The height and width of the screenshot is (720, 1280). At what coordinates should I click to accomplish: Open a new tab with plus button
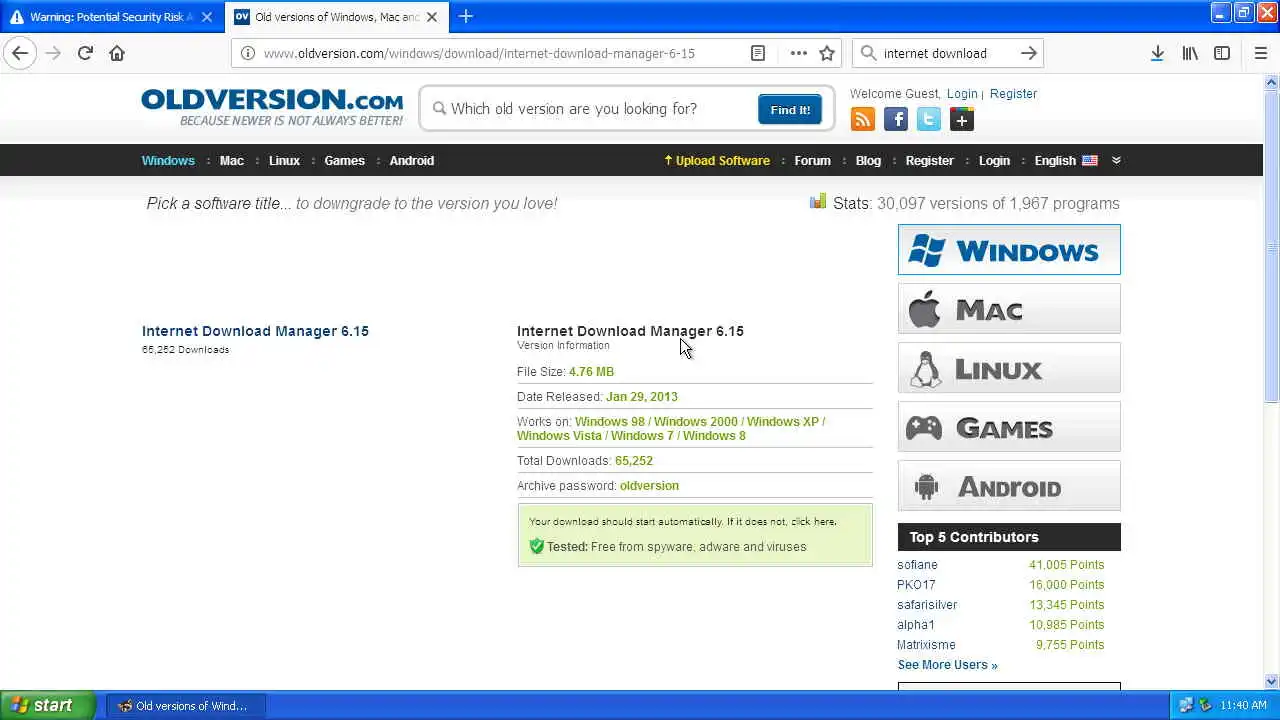[465, 17]
